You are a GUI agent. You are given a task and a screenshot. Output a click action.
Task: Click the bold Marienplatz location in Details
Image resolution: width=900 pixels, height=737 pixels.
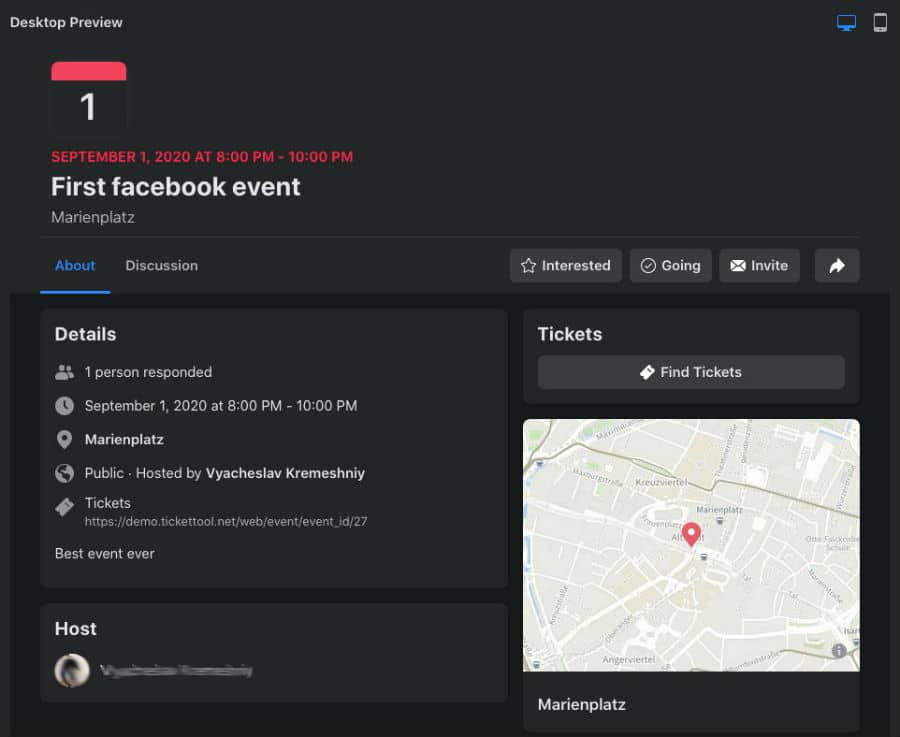(x=124, y=440)
